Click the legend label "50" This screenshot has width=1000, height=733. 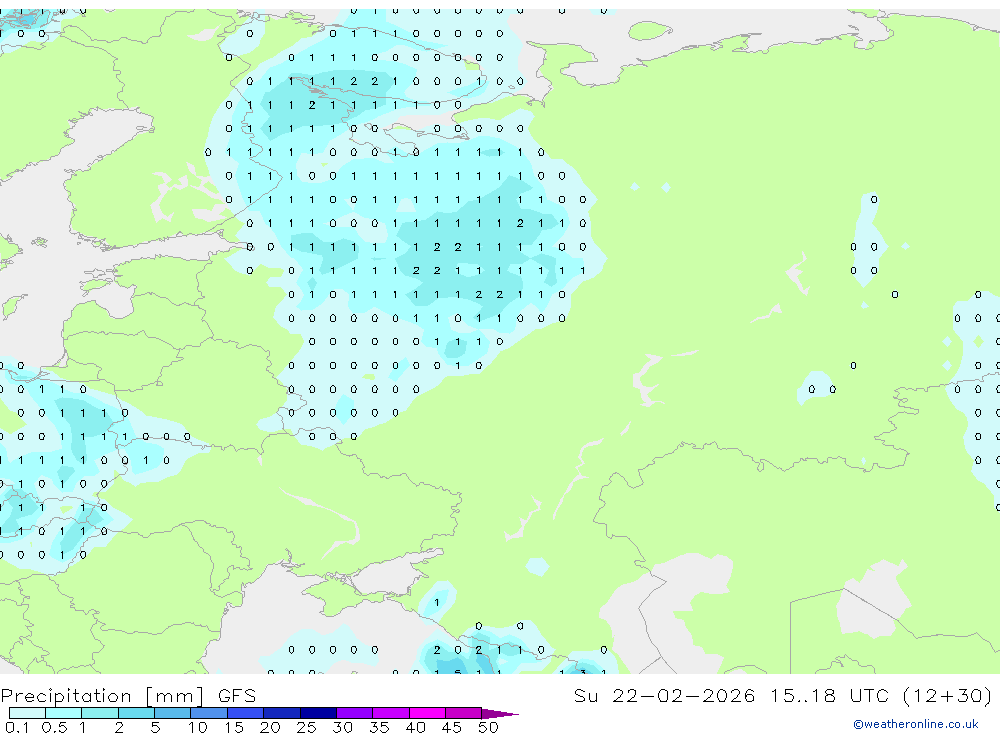488,727
